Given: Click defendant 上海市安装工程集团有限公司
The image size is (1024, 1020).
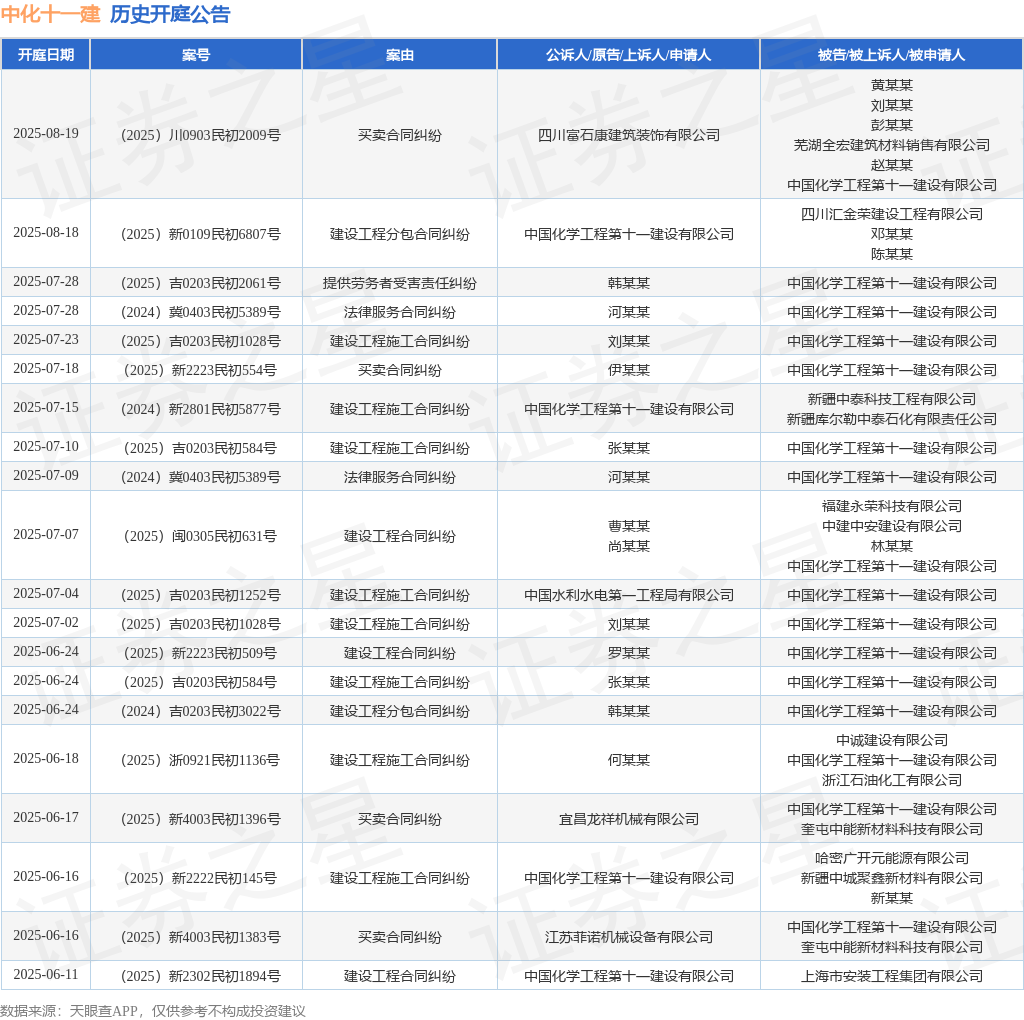Looking at the screenshot, I should click(x=891, y=976).
